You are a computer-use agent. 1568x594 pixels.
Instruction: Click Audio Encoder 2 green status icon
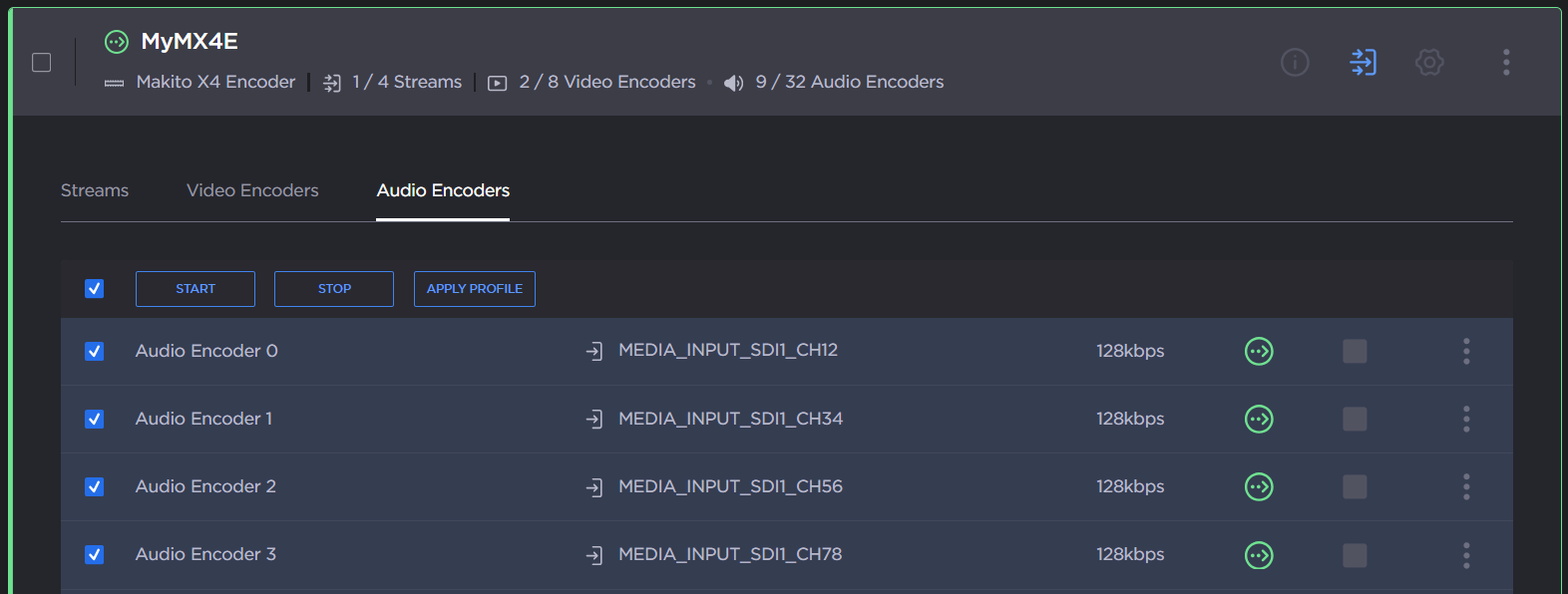(x=1259, y=487)
